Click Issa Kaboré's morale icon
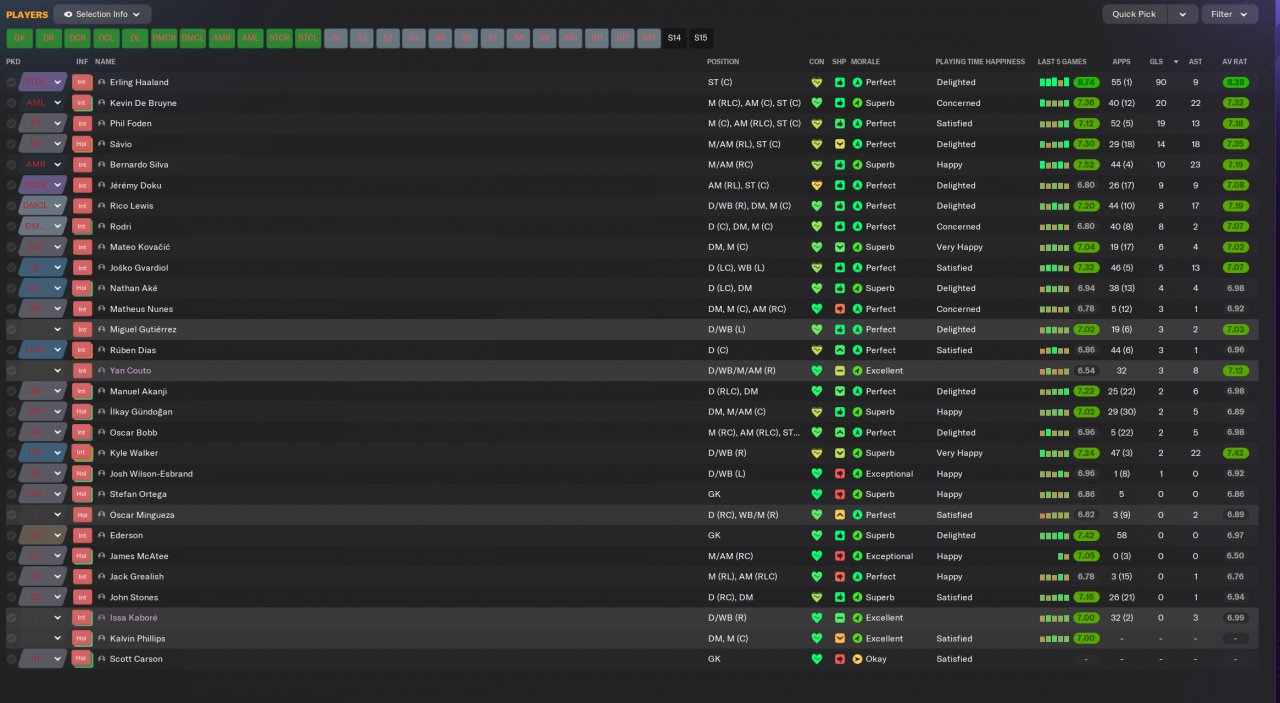The width and height of the screenshot is (1280, 703). coord(857,618)
